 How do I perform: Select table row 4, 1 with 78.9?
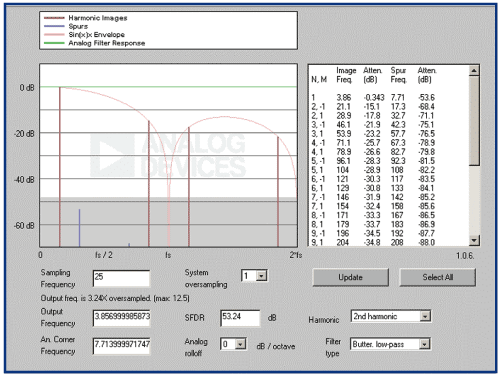point(373,152)
